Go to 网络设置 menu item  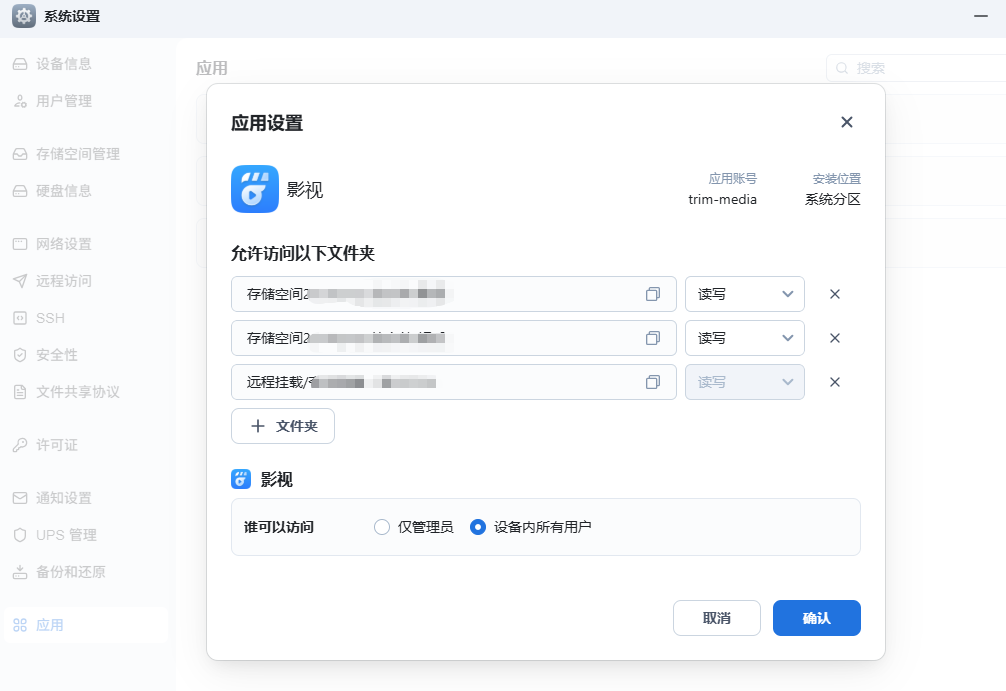64,244
